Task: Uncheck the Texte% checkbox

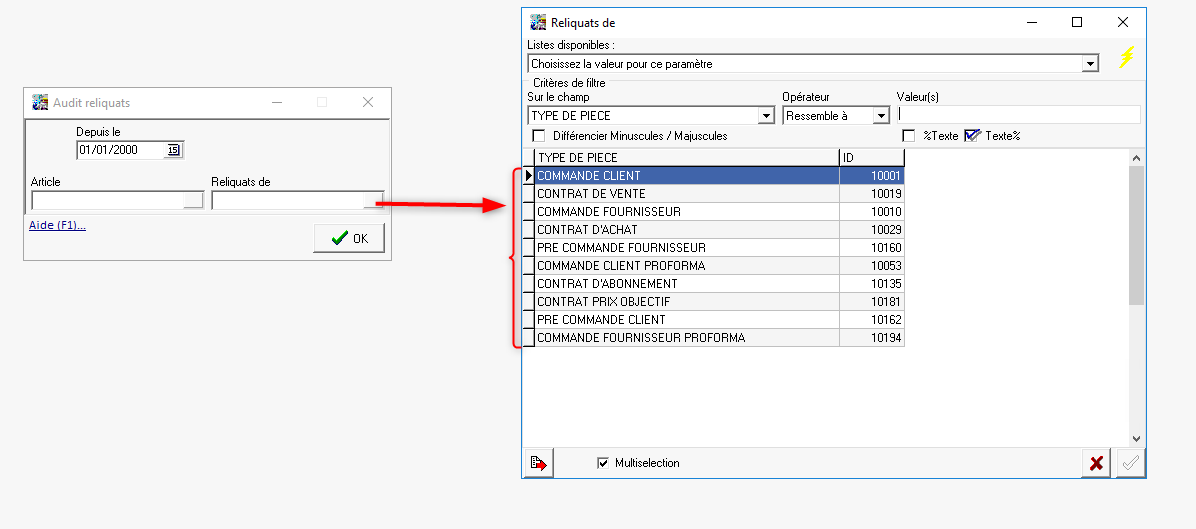Action: [x=972, y=136]
